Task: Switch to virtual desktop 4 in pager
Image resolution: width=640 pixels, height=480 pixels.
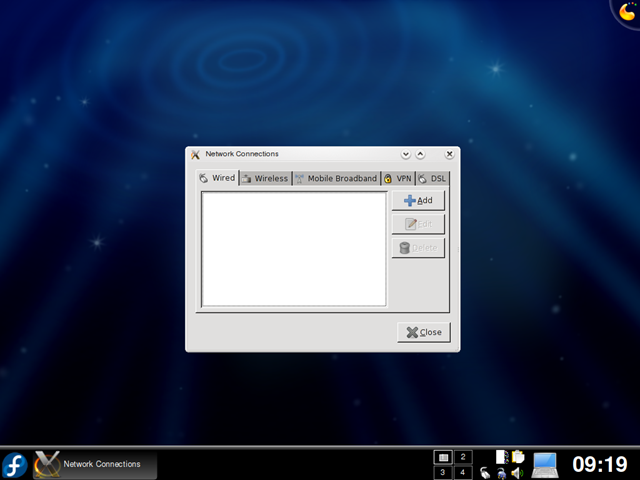Action: pos(463,473)
